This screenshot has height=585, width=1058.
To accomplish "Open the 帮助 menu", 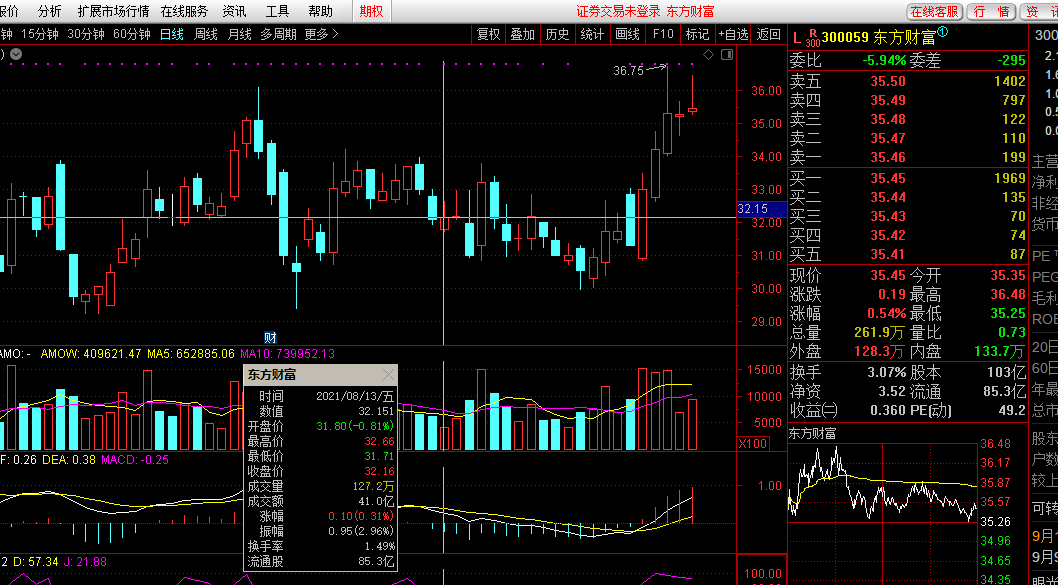I will 321,11.
